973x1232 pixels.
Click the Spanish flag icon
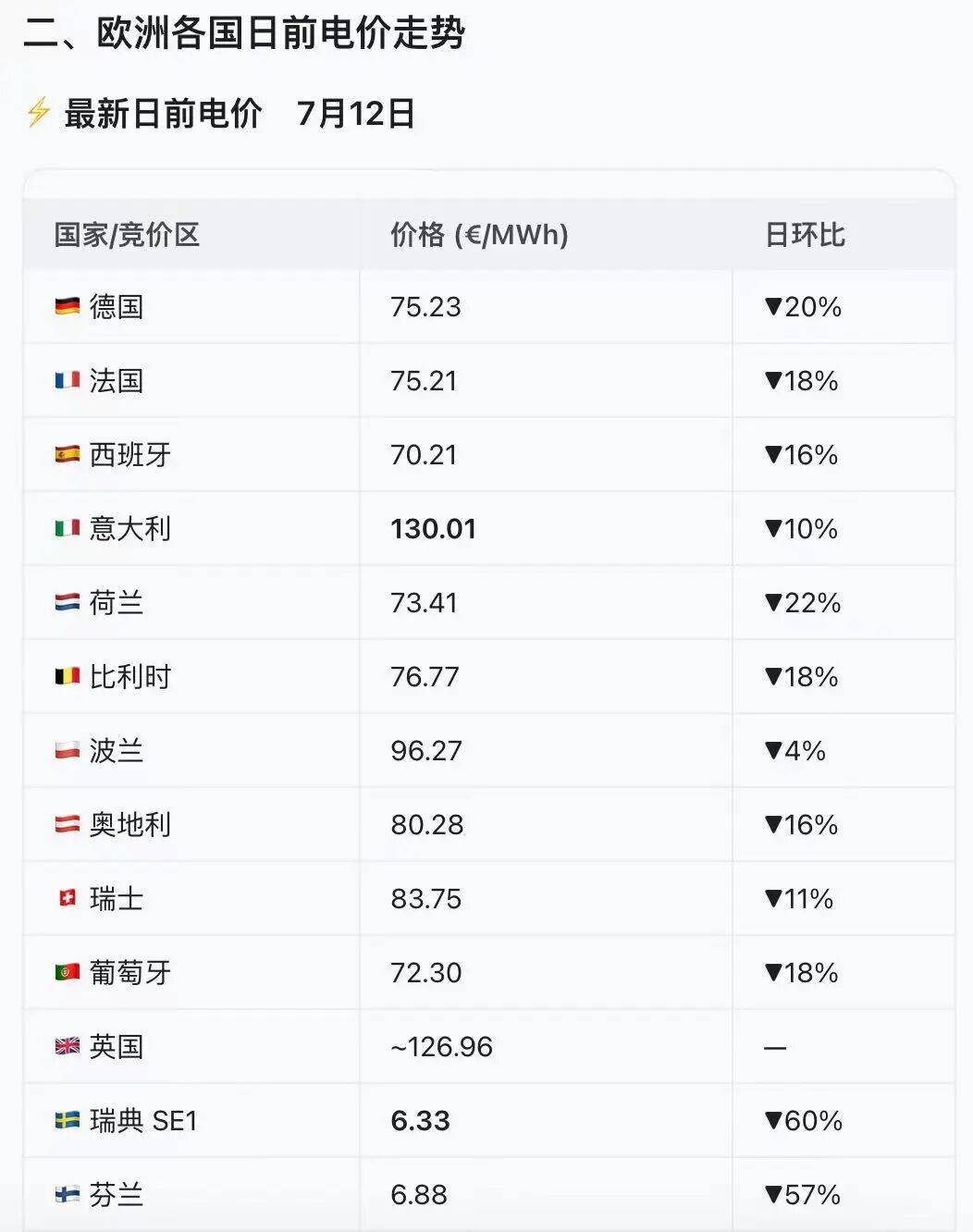68,454
